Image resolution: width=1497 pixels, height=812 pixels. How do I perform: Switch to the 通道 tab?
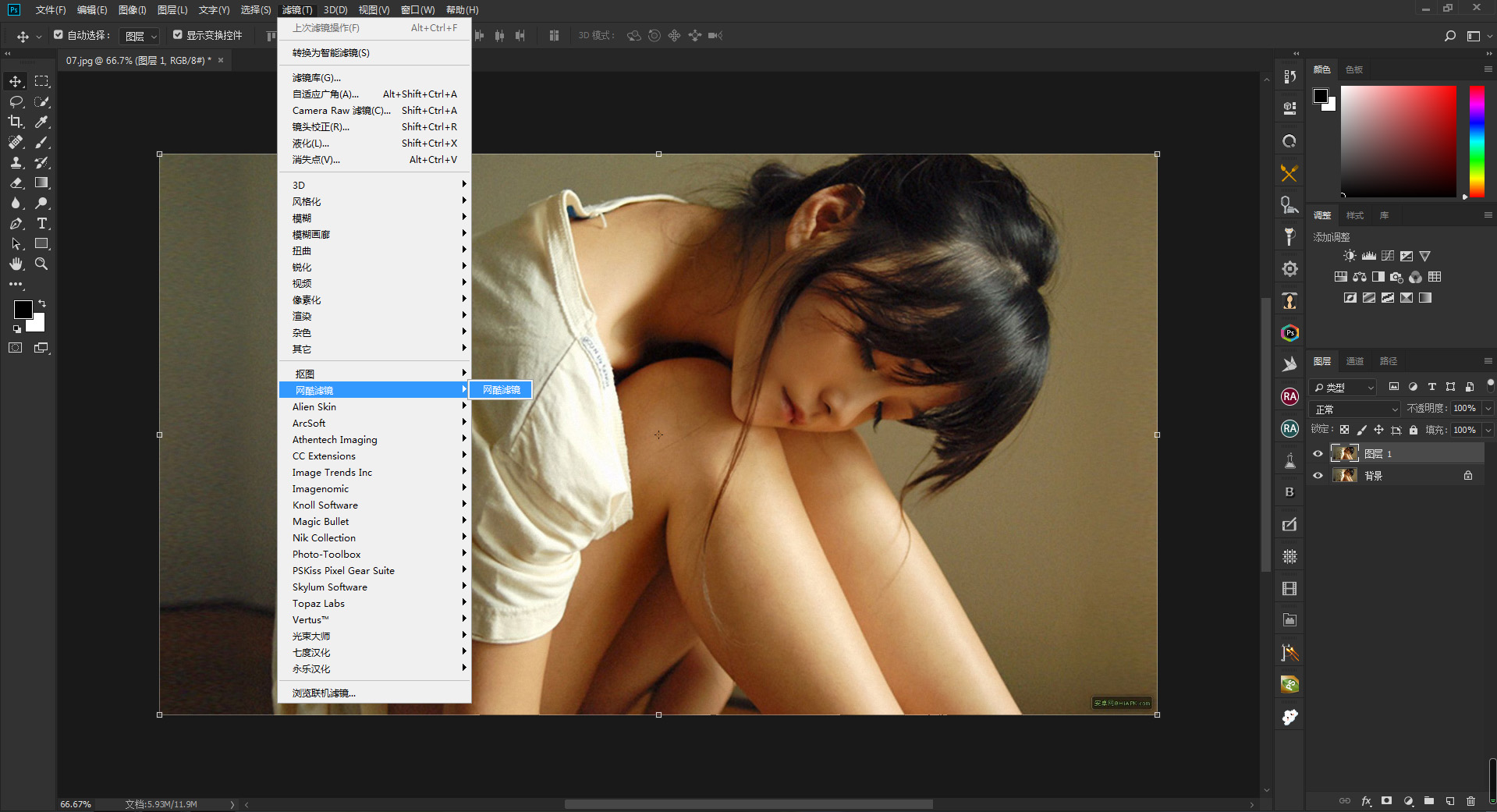1355,361
